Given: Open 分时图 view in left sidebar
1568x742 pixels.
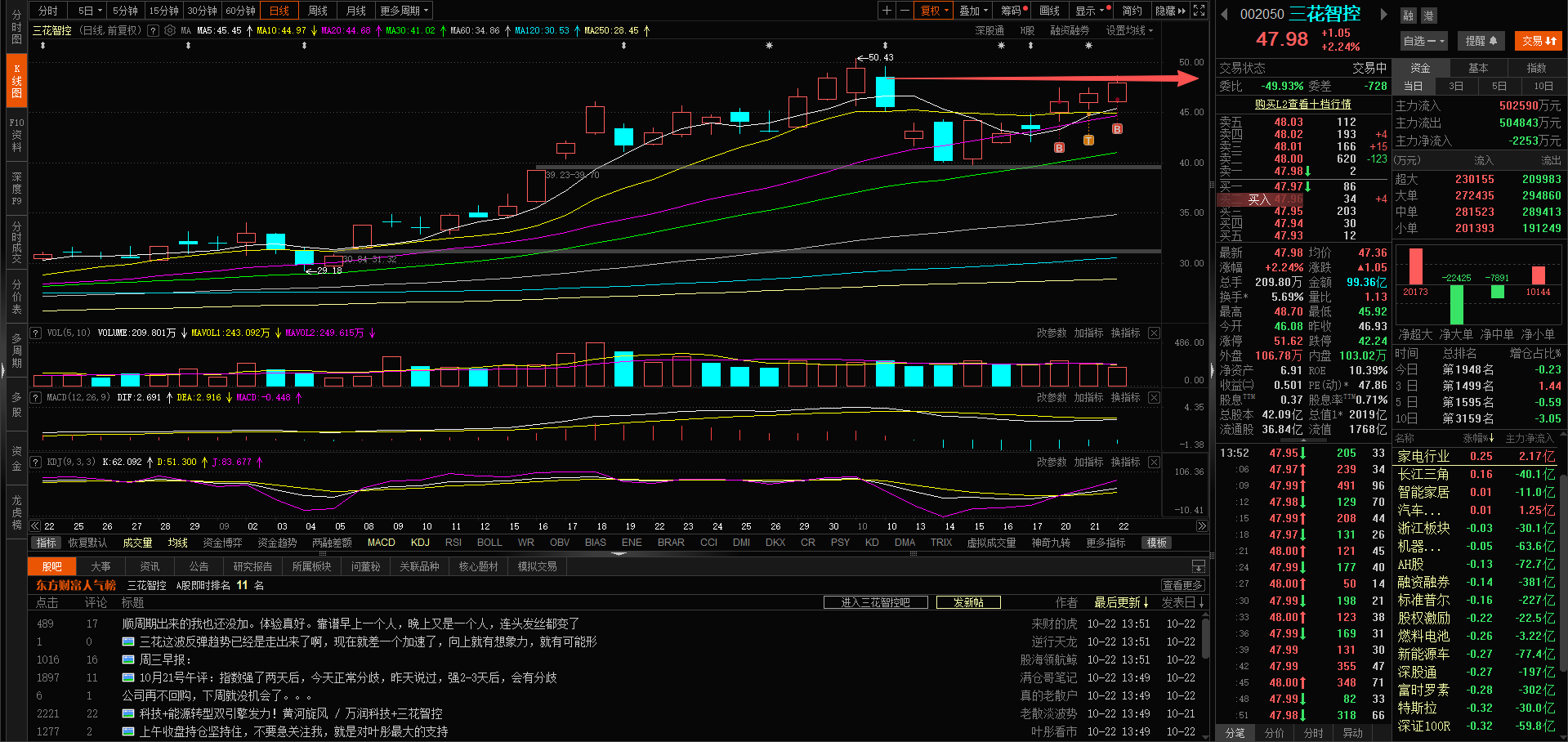Looking at the screenshot, I should 16,27.
